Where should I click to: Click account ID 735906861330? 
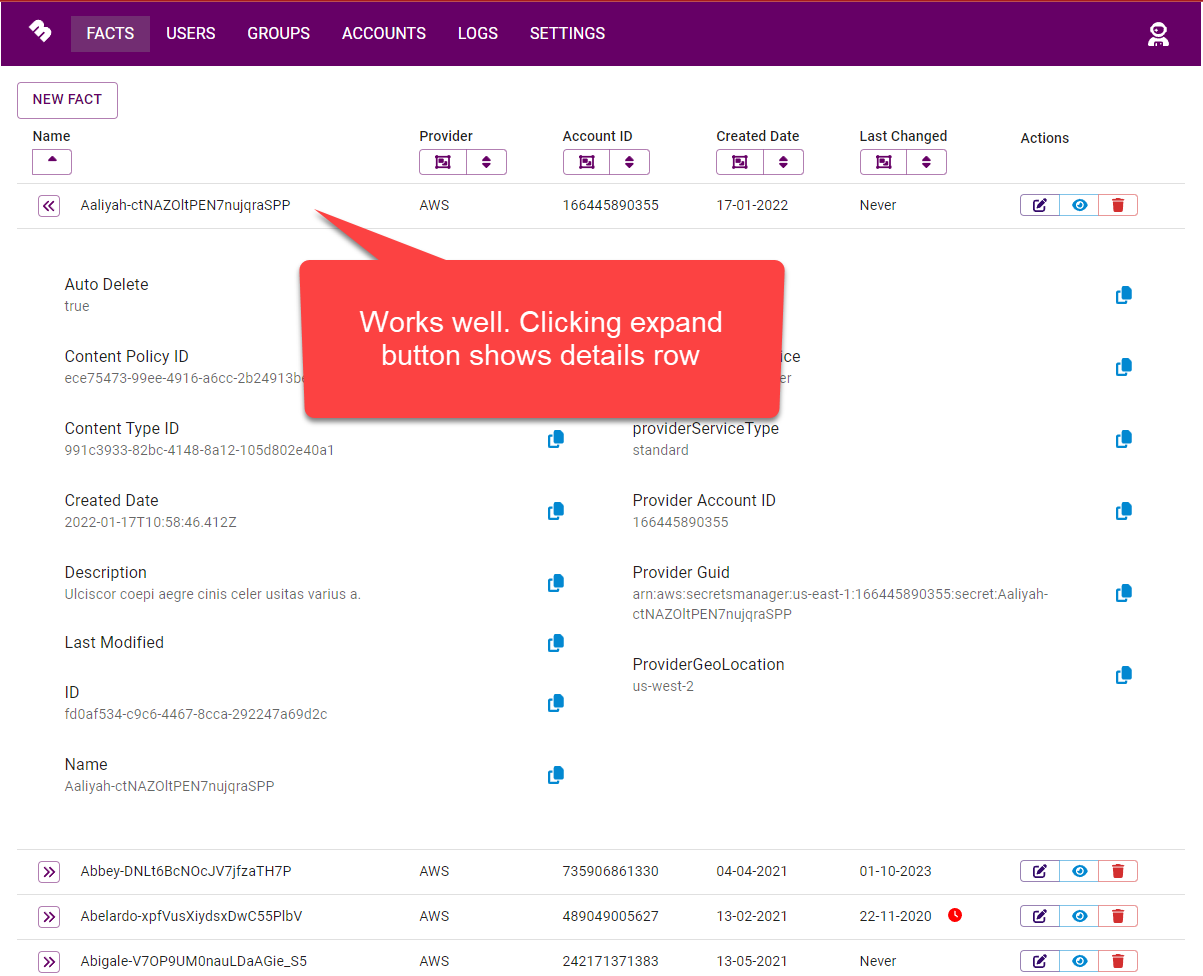[611, 871]
